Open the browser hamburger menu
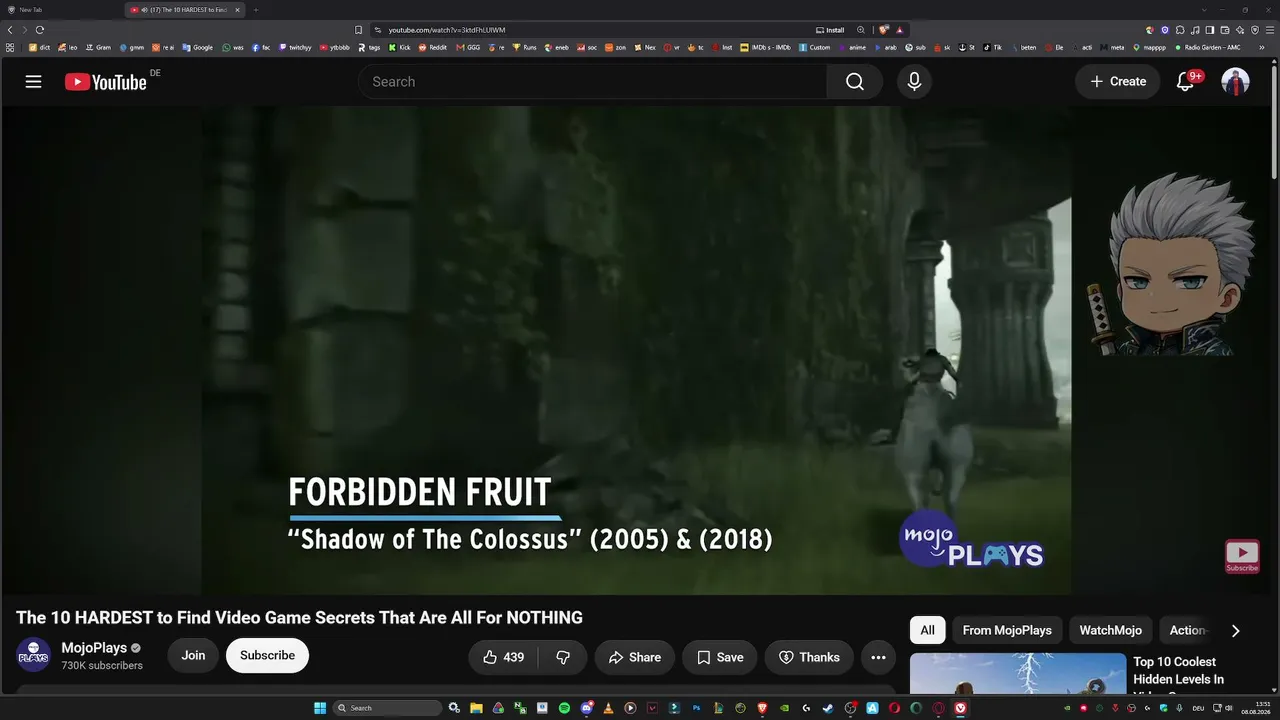1280x720 pixels. click(x=1270, y=30)
